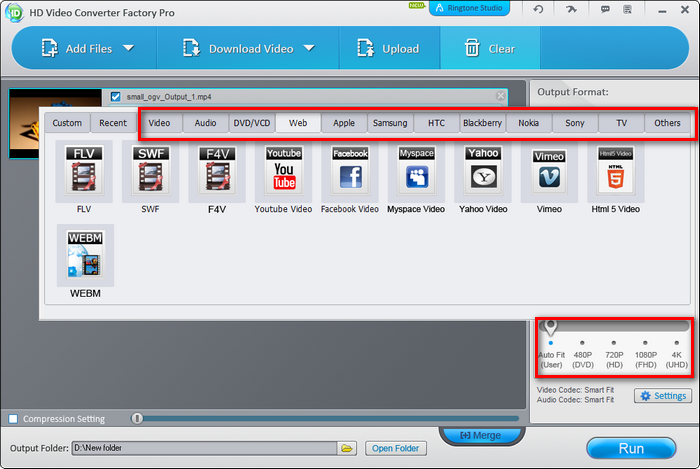700x469 pixels.
Task: Open the Apple devices tab
Action: point(344,123)
